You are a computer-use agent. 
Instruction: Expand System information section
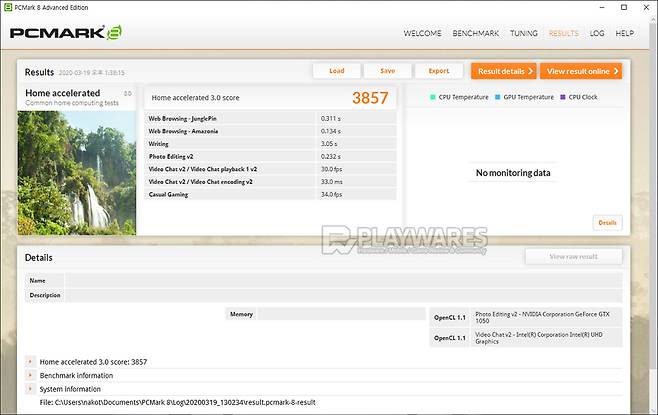[31, 389]
